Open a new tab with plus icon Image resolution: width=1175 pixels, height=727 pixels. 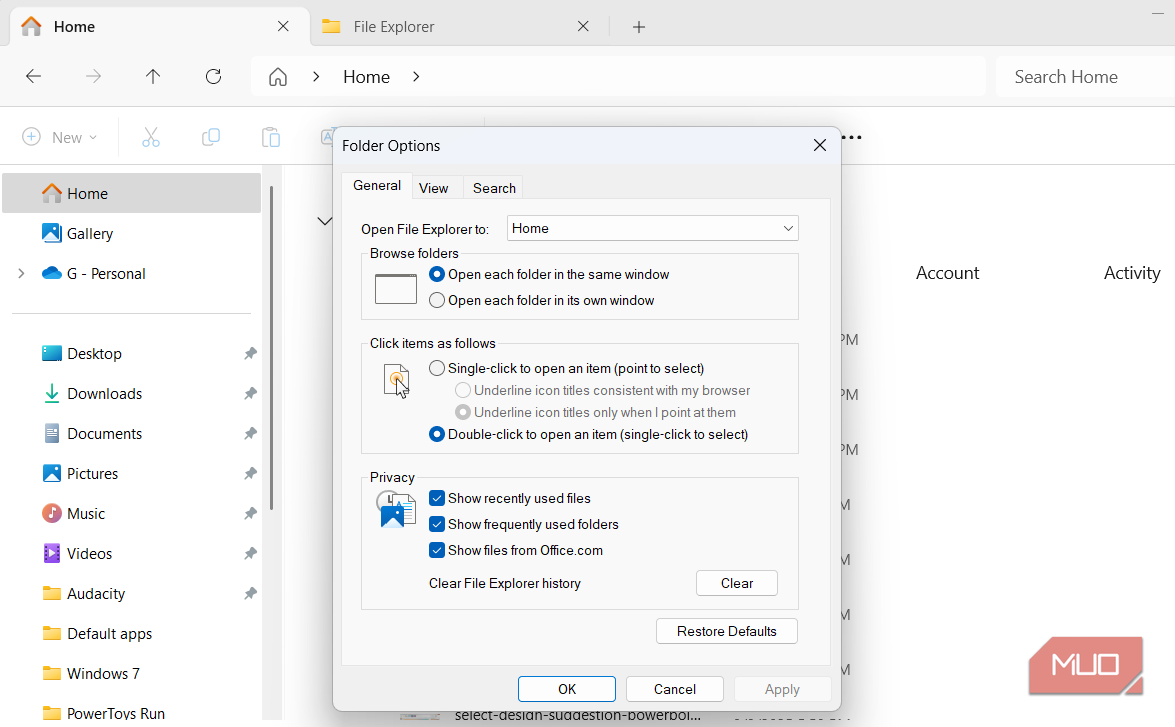coord(638,27)
